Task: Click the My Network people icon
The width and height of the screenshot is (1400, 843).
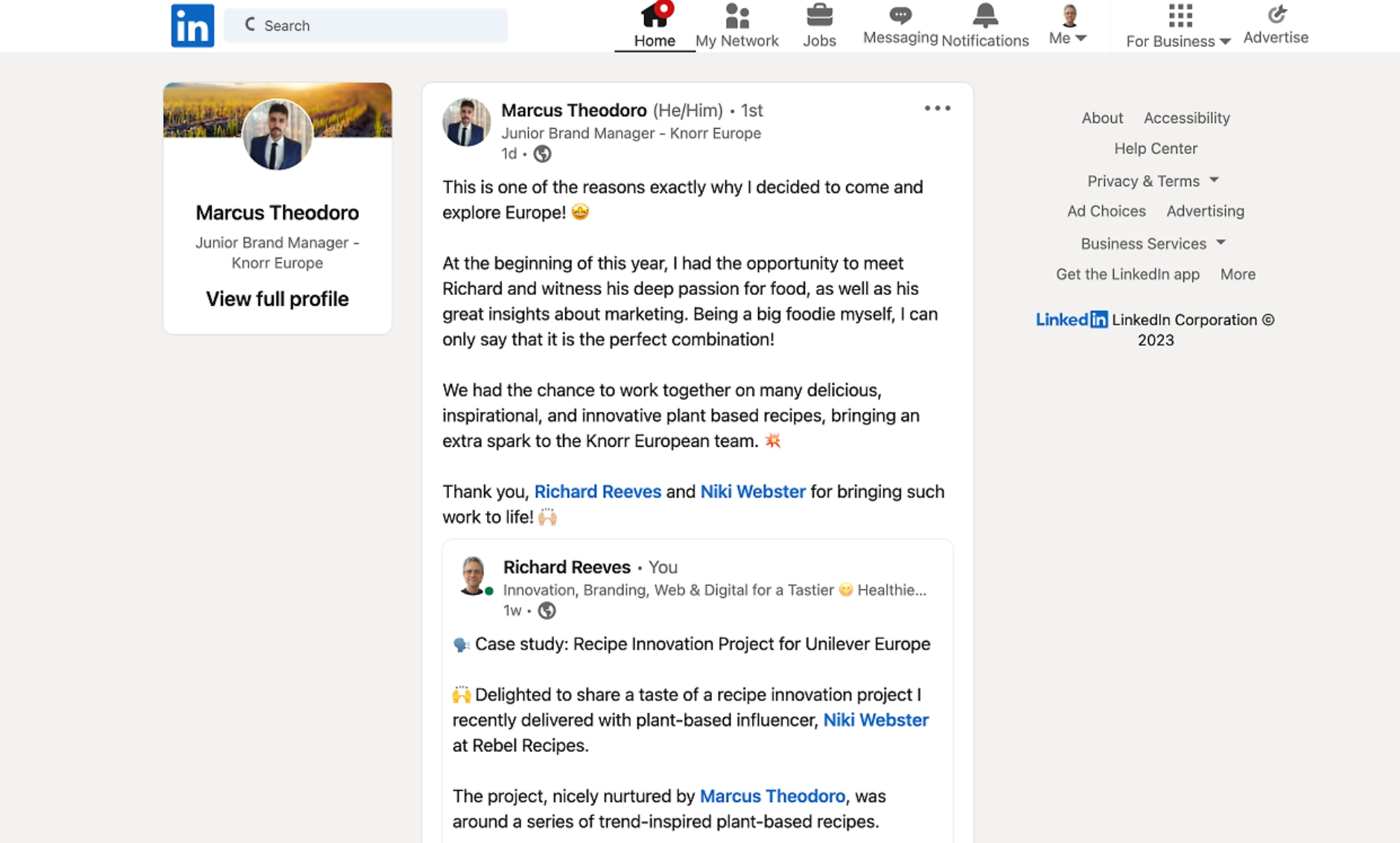Action: [x=736, y=15]
